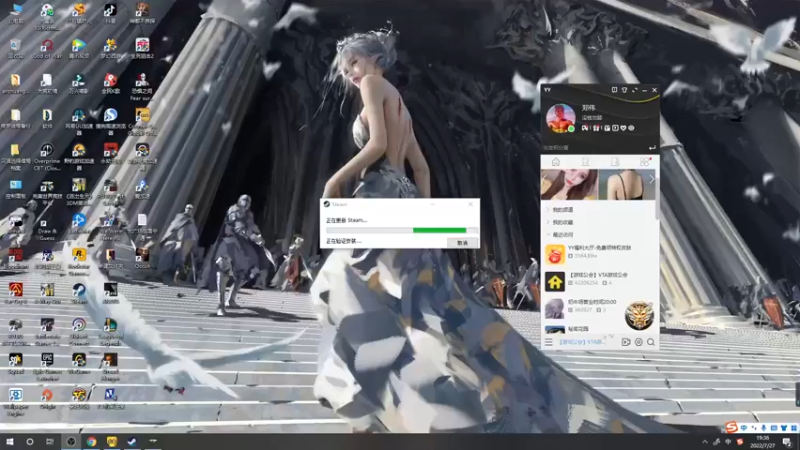The height and width of the screenshot is (450, 800).
Task: Open the Dread Hunger shortcut
Action: (110, 366)
